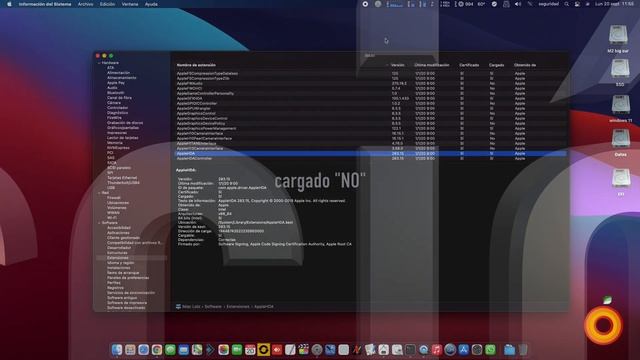The height and width of the screenshot is (360, 640).
Task: Sort by Versión column header
Action: coord(398,65)
